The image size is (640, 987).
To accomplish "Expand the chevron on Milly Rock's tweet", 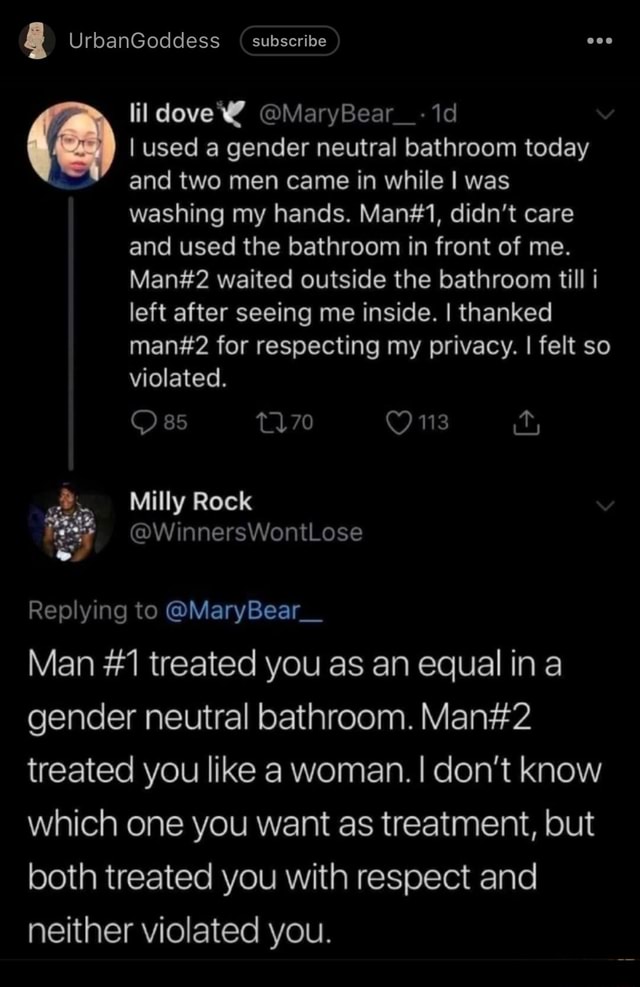I will tap(603, 506).
